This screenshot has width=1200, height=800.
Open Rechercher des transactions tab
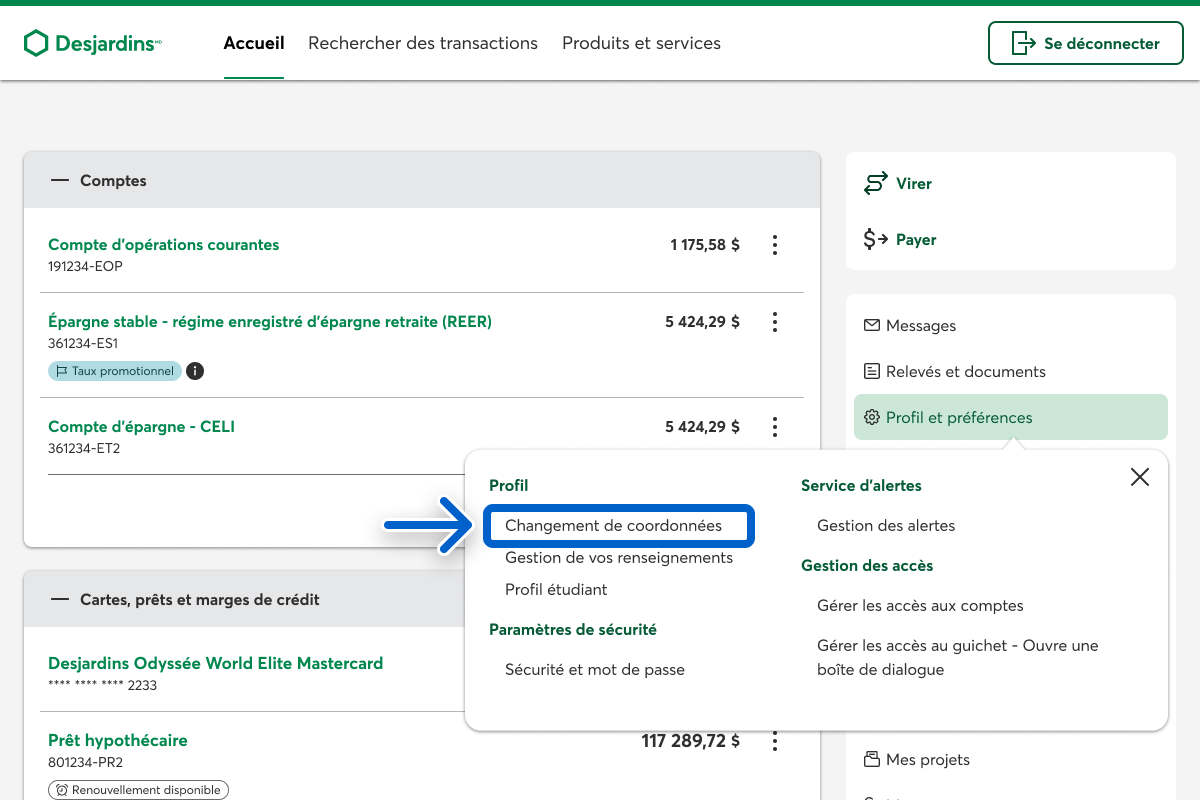(x=423, y=43)
